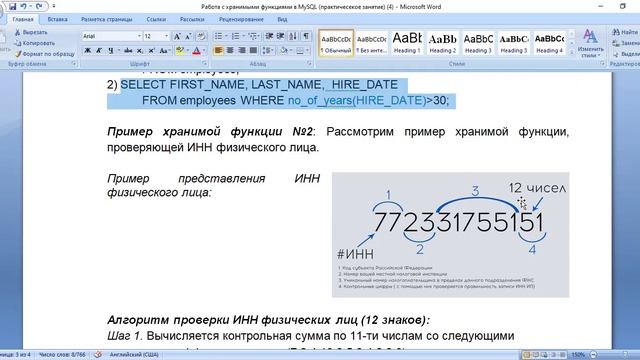Viewport: 640px width, 360px height.
Task: Apply multilevel list
Action: coord(254,36)
